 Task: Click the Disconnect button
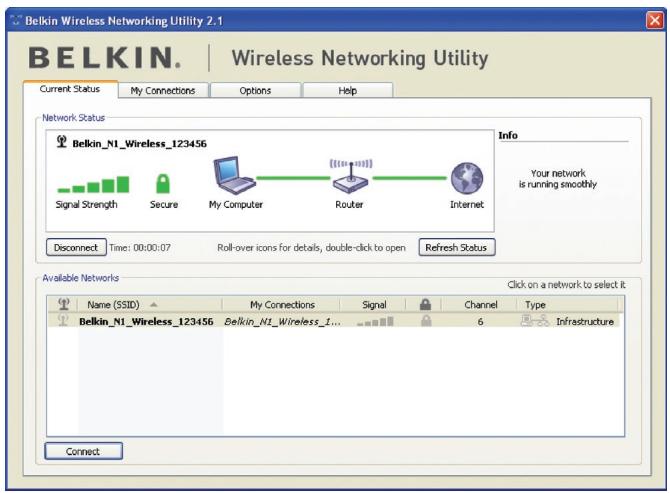tap(76, 247)
